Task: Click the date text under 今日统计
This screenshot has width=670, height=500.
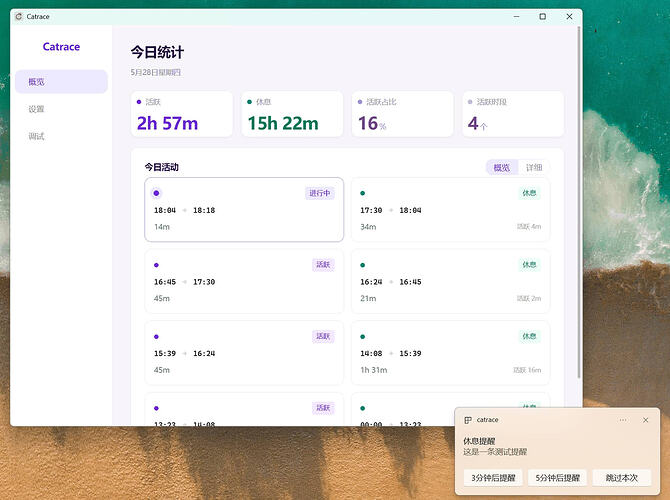Action: point(156,73)
